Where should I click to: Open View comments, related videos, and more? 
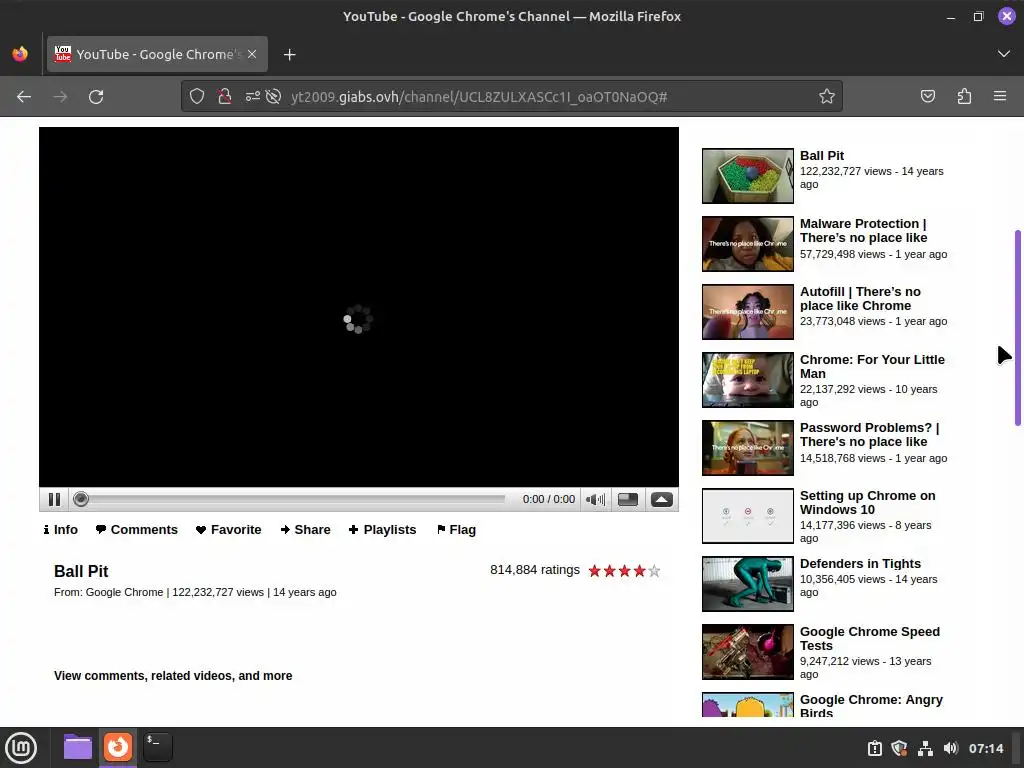[173, 676]
